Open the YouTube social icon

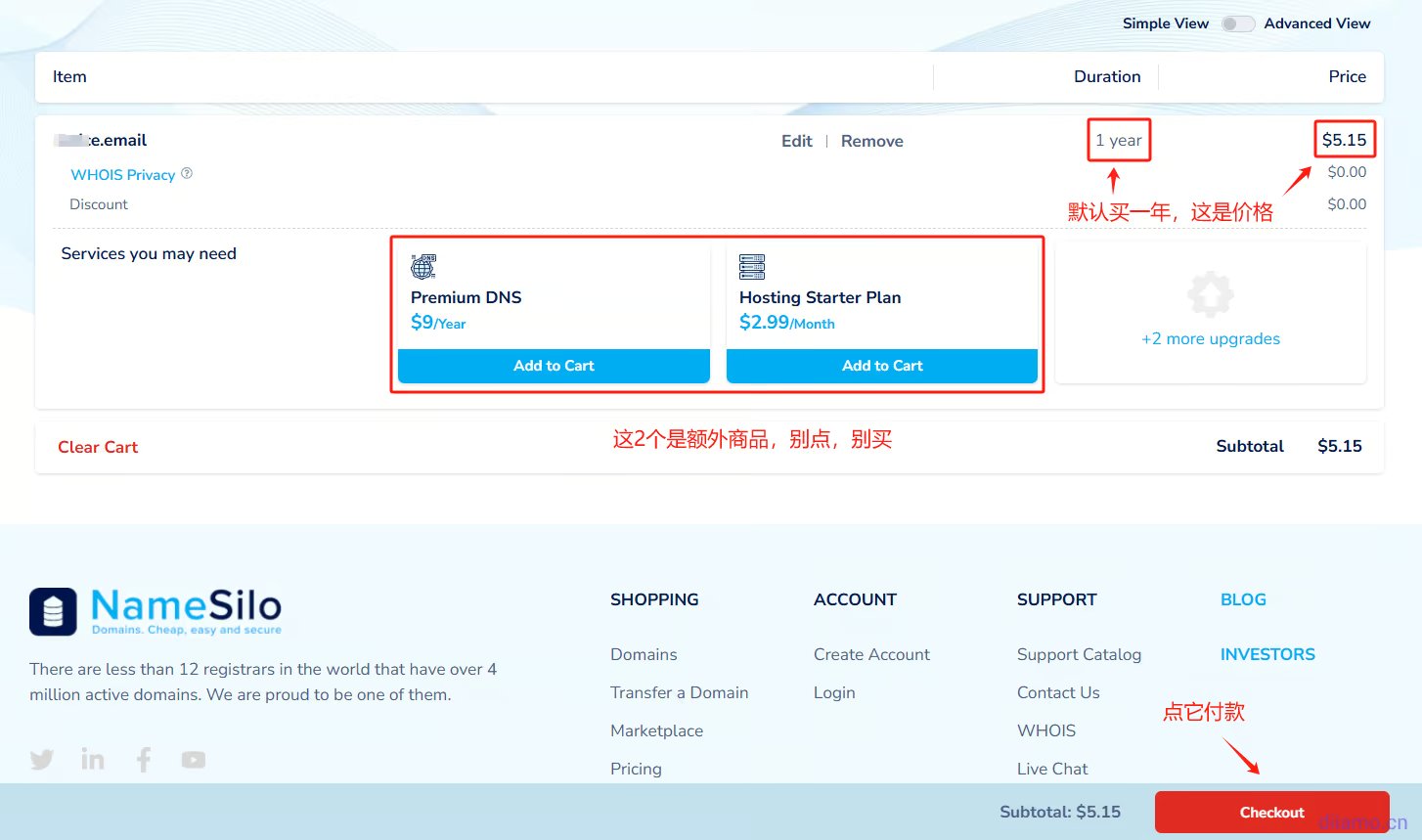click(194, 760)
